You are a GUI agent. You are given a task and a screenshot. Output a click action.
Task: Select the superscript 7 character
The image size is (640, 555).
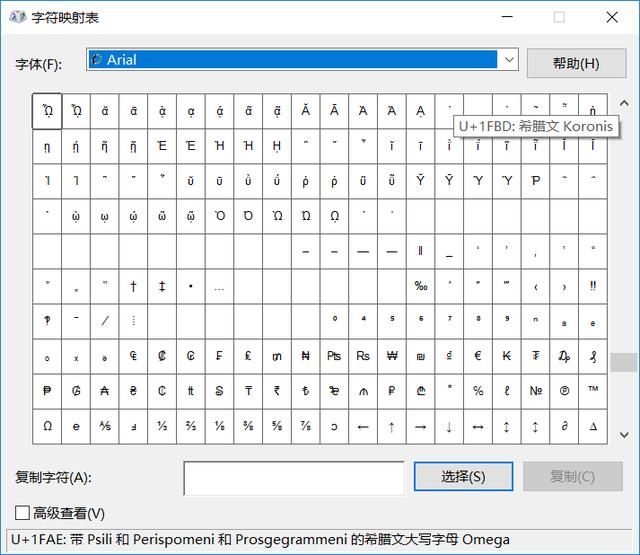(449, 321)
